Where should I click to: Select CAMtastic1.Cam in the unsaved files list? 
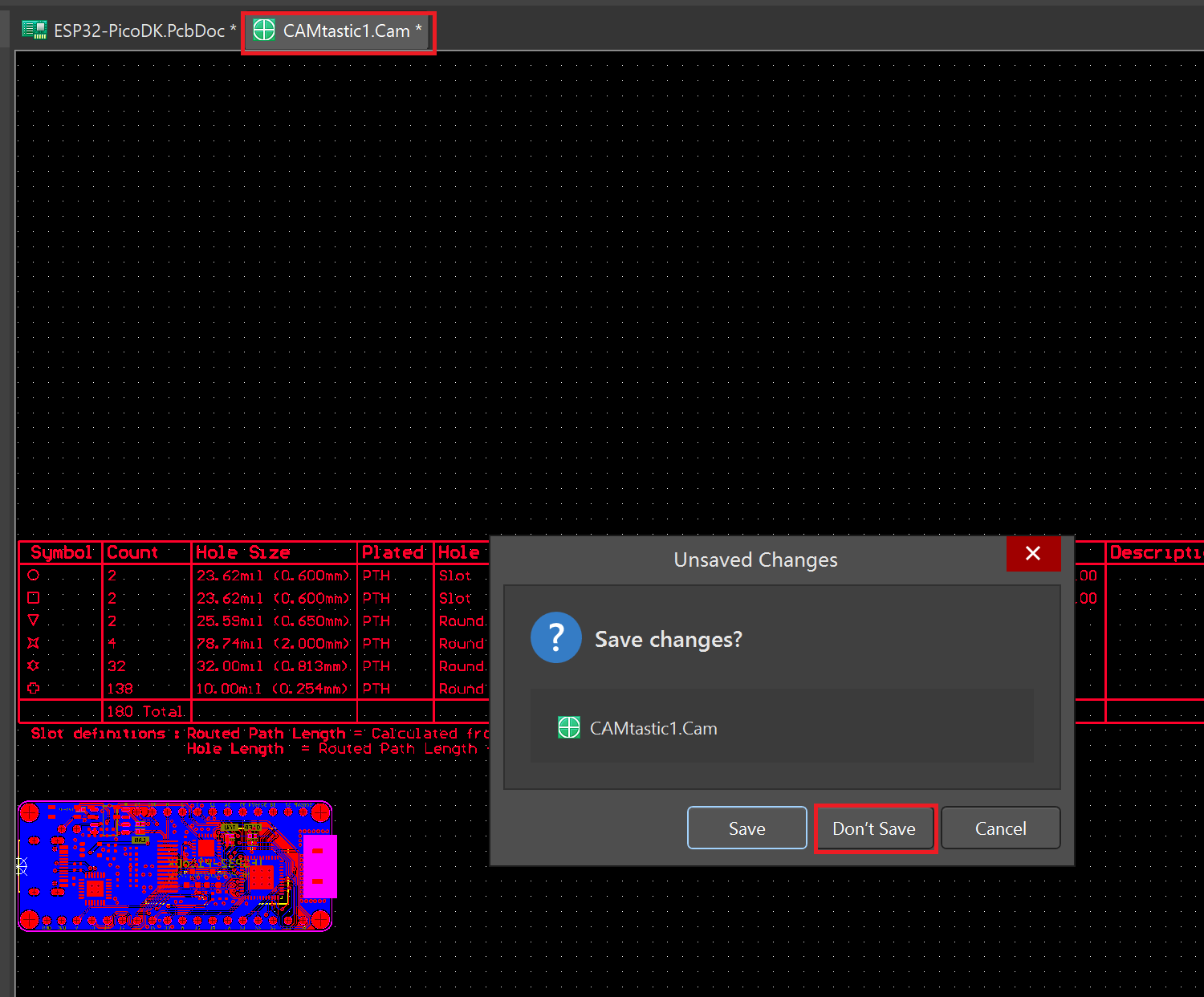pyautogui.click(x=653, y=729)
